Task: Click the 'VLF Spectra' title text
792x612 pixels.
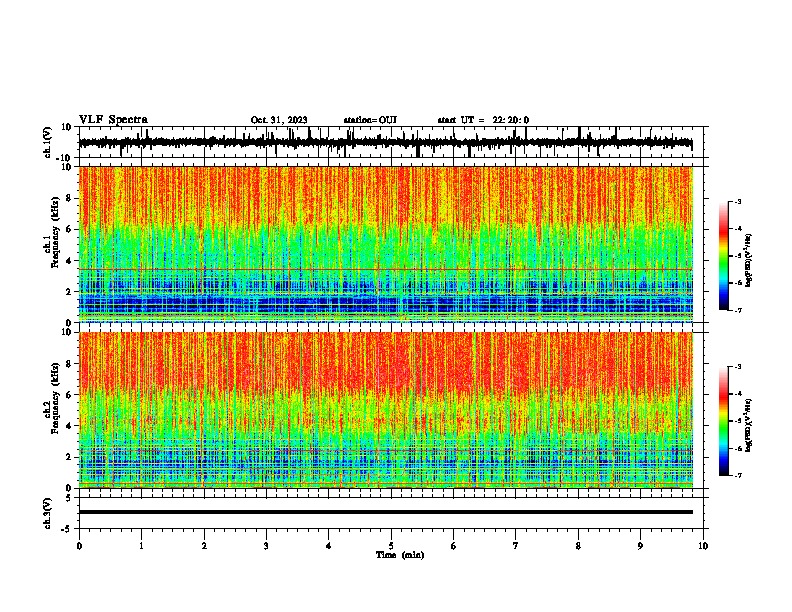Action: [113, 119]
